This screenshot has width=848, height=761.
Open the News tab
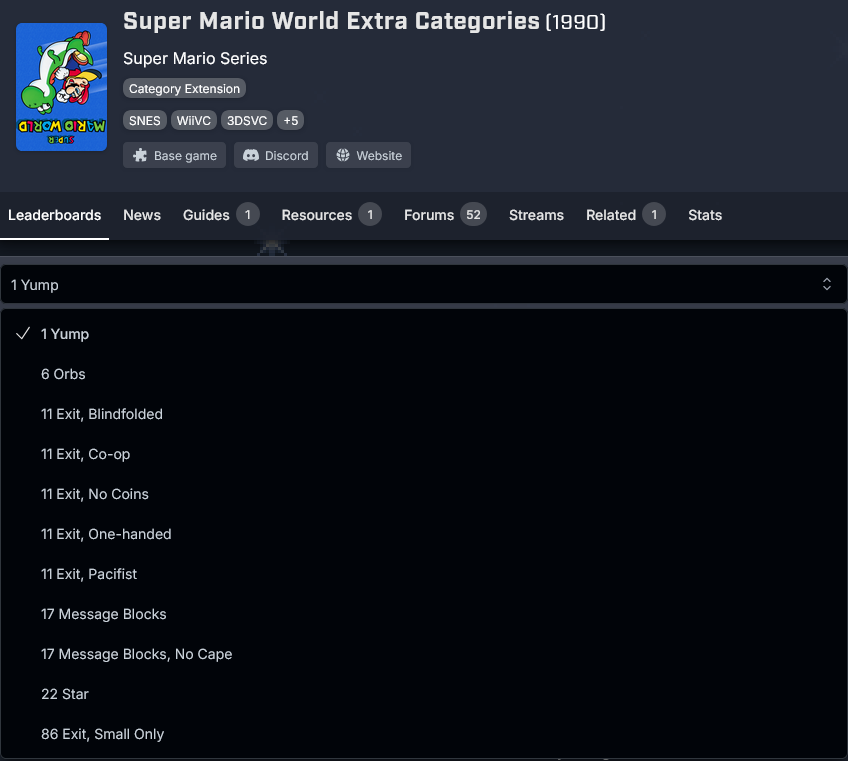tap(142, 215)
